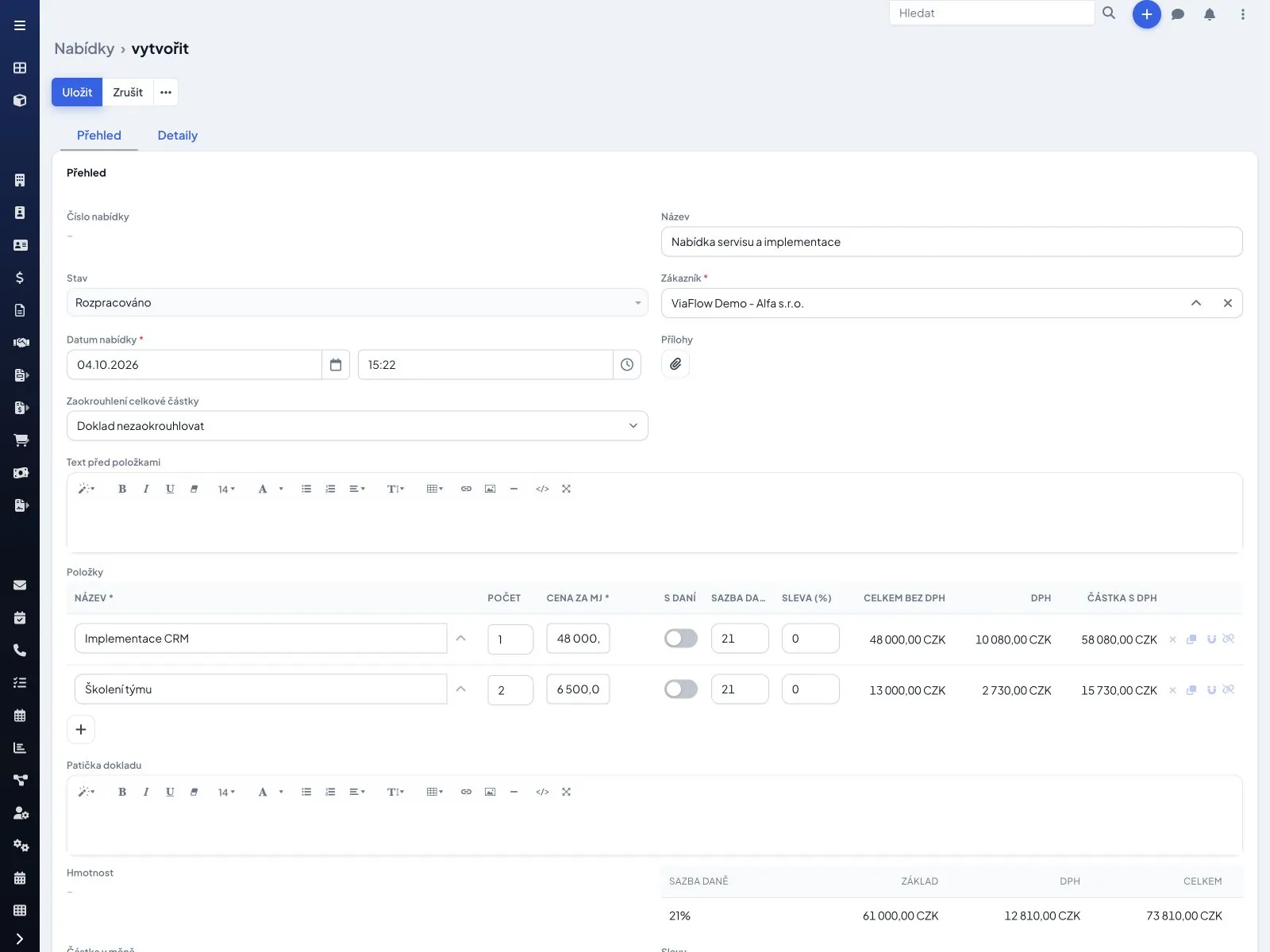
Task: Insert link in the Text před položkami editor
Action: 466,489
